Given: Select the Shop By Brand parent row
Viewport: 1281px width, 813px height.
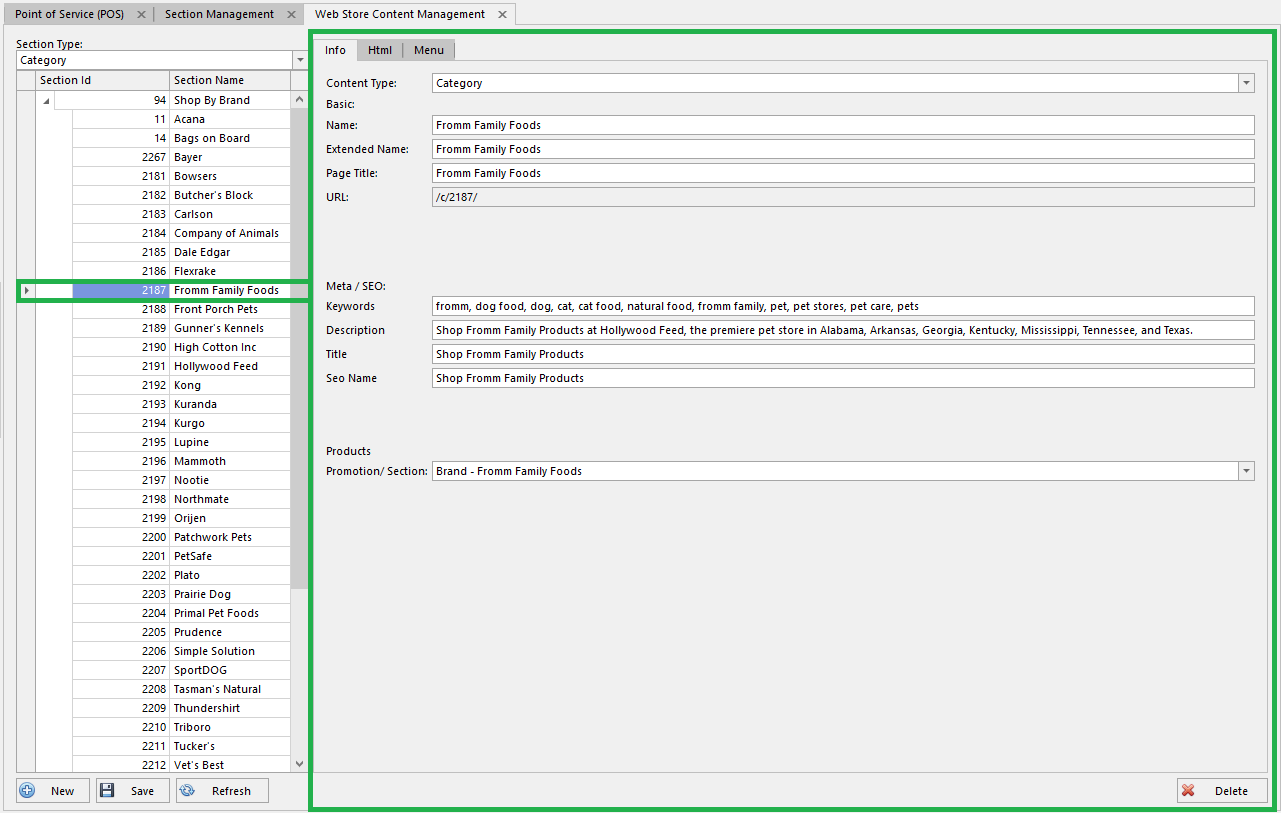Looking at the screenshot, I should pyautogui.click(x=172, y=100).
